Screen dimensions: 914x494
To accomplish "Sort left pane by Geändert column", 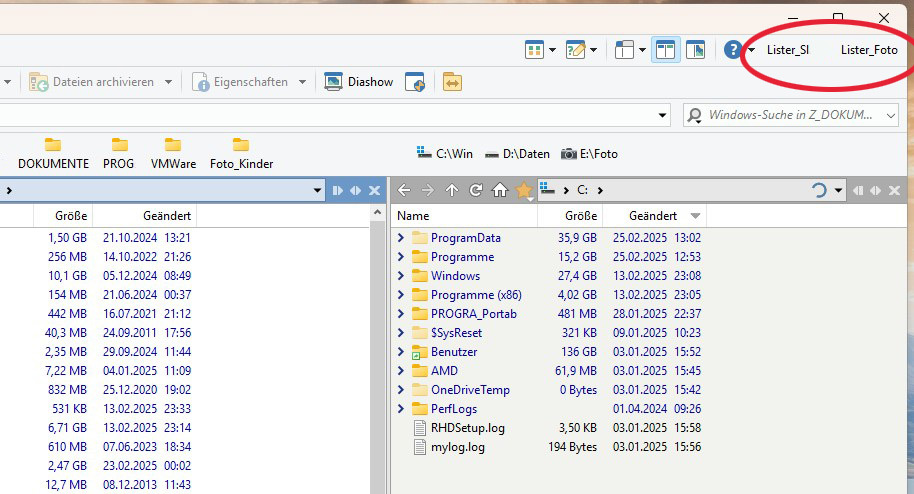I will [x=145, y=216].
